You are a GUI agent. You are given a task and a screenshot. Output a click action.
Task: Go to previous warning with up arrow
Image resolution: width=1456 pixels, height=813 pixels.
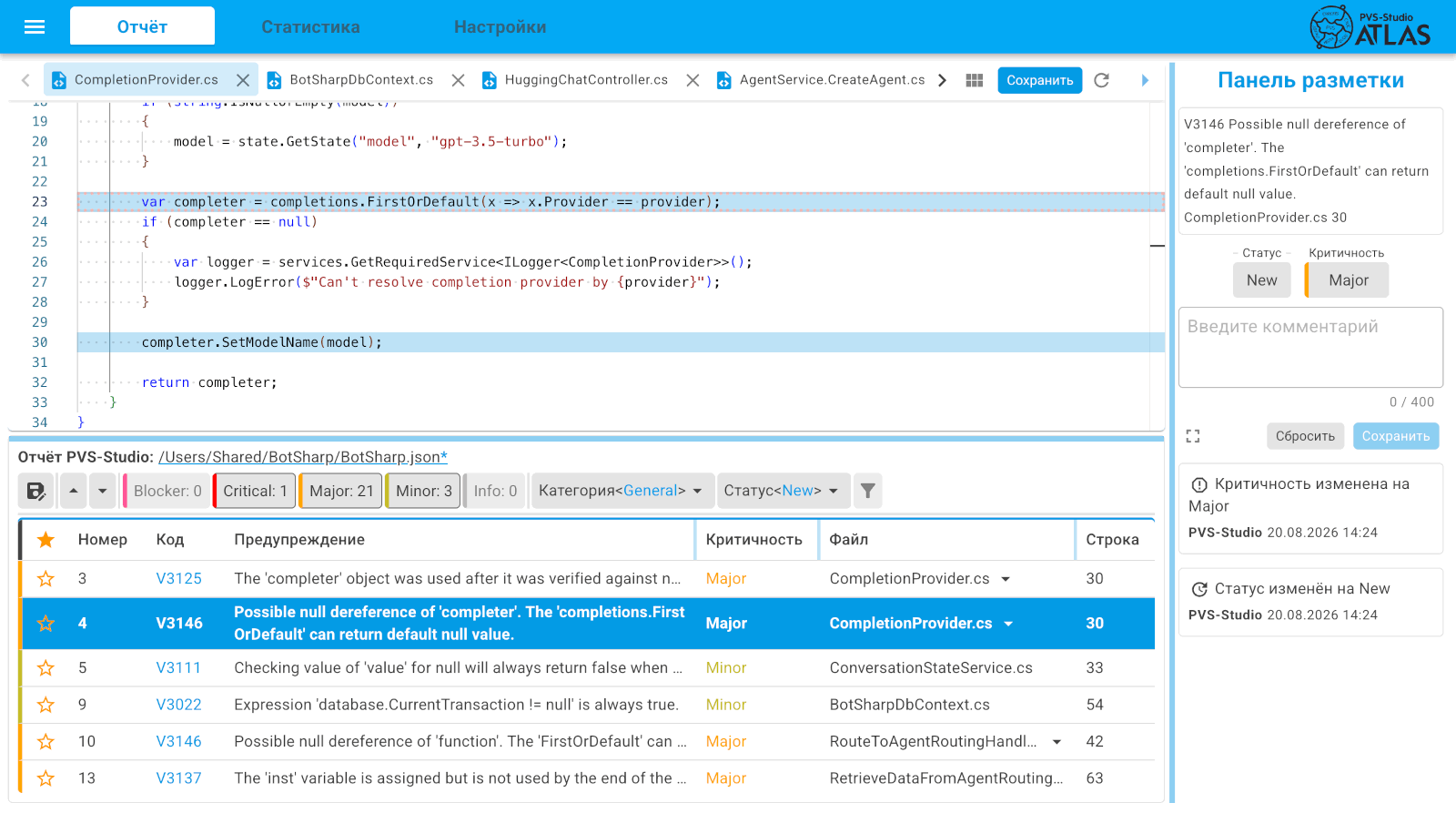coord(74,491)
